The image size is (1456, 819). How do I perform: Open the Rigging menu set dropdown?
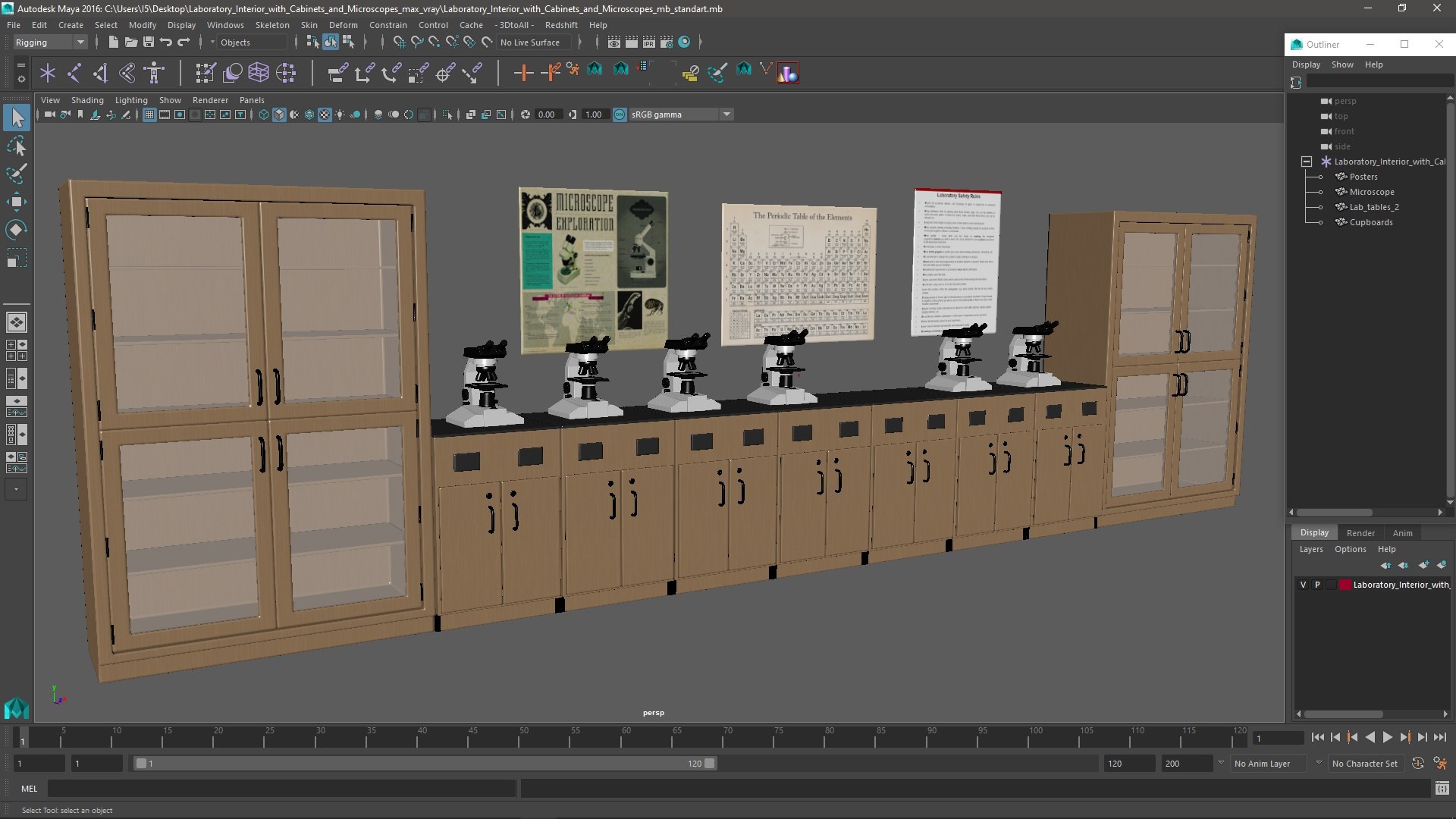pyautogui.click(x=50, y=42)
